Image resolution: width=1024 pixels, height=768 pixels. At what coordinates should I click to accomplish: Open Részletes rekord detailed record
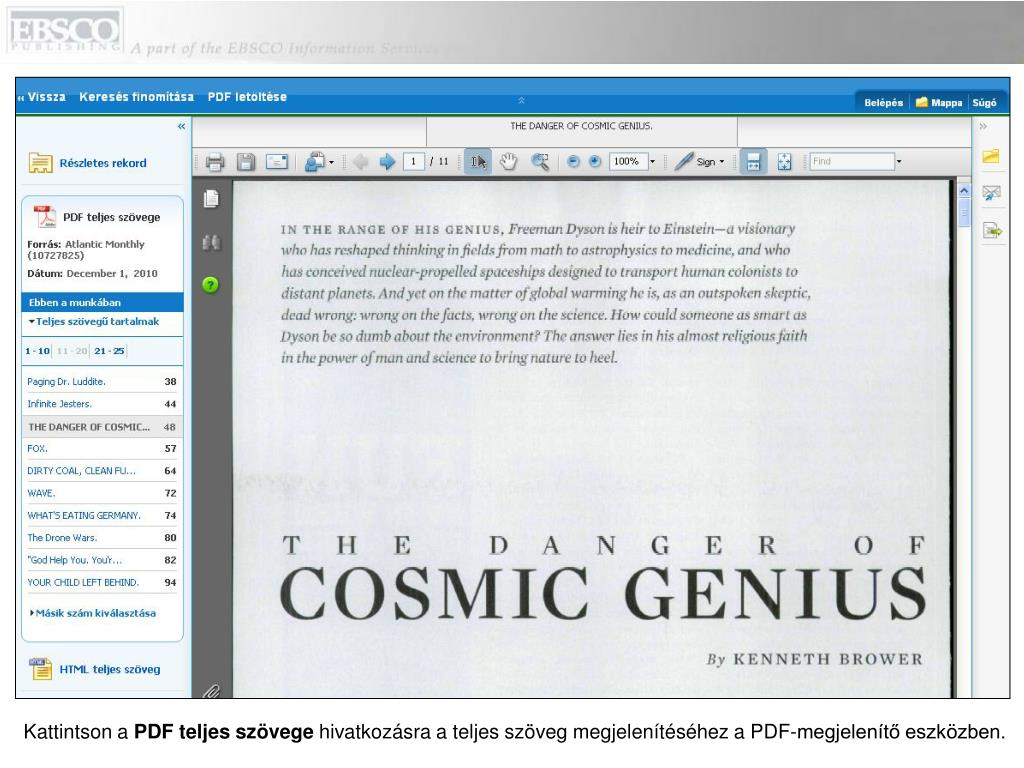pyautogui.click(x=103, y=163)
